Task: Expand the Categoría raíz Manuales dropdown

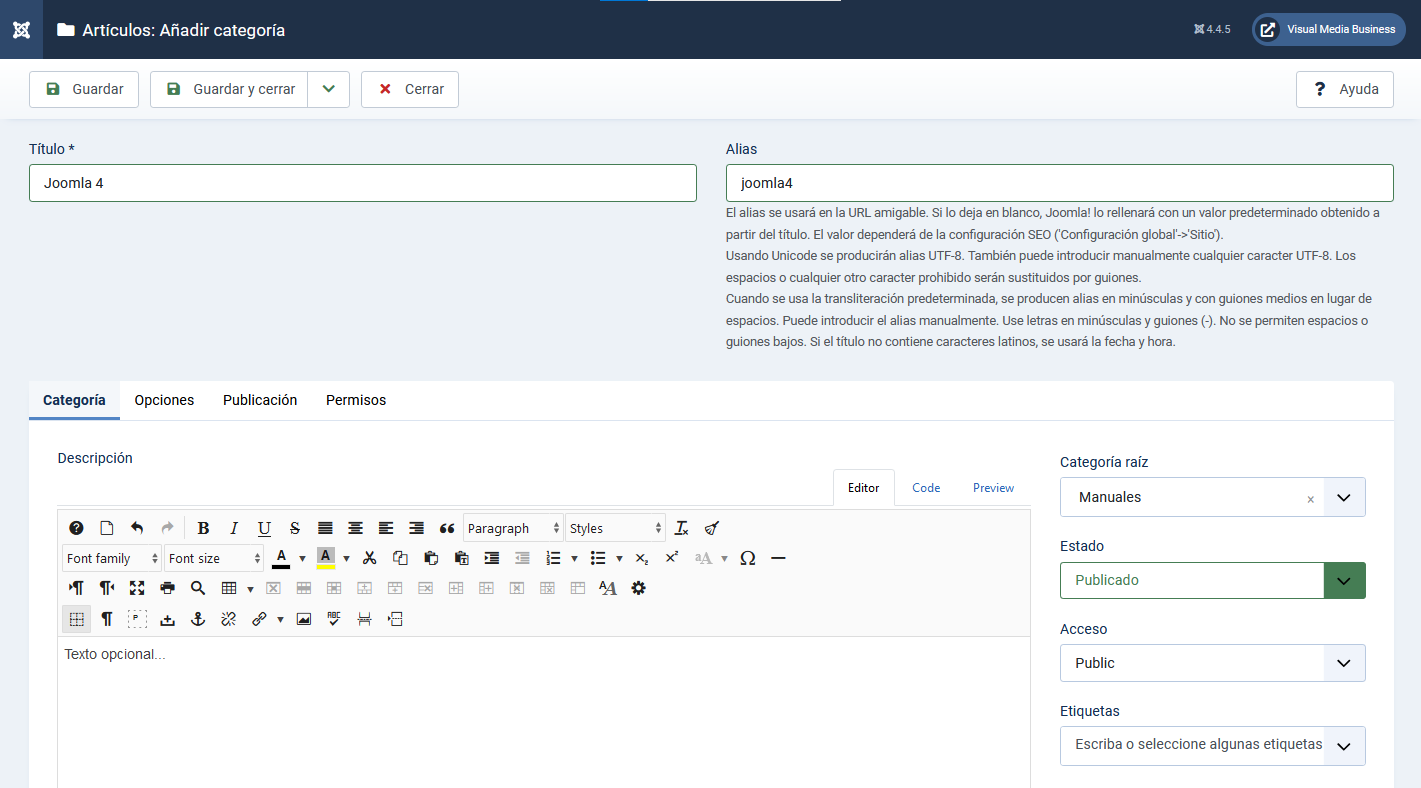Action: [1344, 497]
